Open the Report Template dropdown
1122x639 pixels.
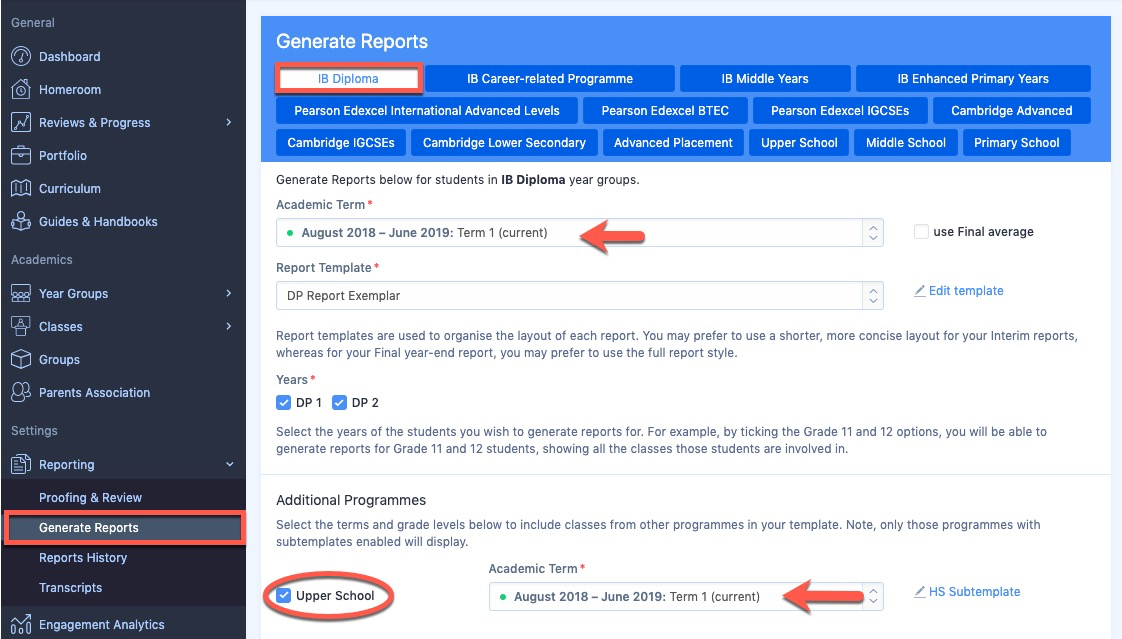coord(580,296)
